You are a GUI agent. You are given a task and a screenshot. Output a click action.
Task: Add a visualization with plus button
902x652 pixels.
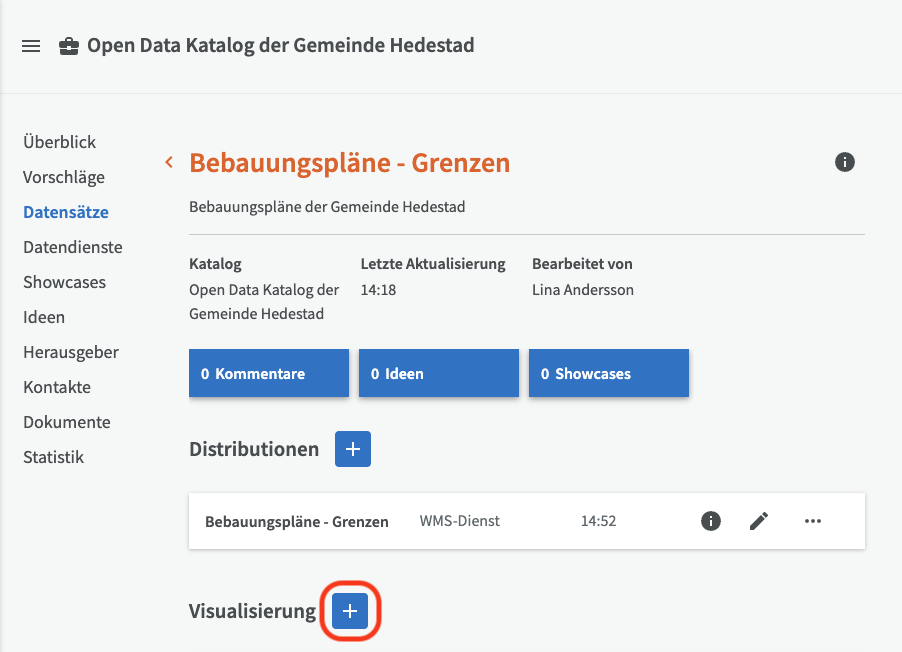point(349,611)
